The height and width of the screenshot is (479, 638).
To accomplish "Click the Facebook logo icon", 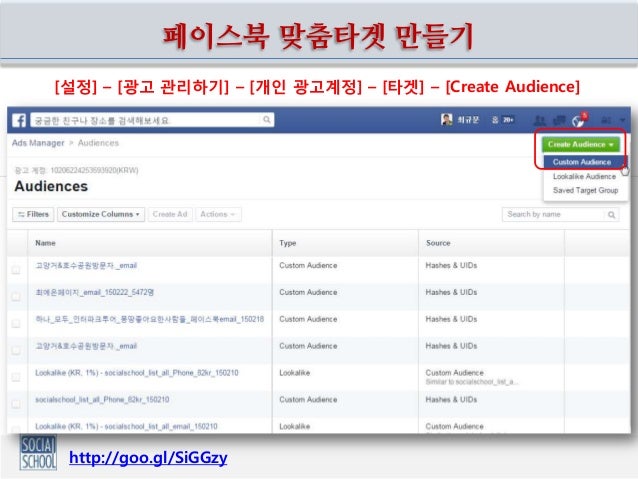I will (x=19, y=120).
